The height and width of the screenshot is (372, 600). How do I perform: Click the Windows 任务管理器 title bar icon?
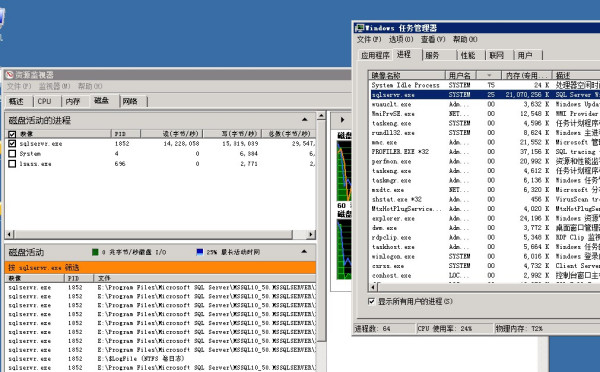[359, 28]
